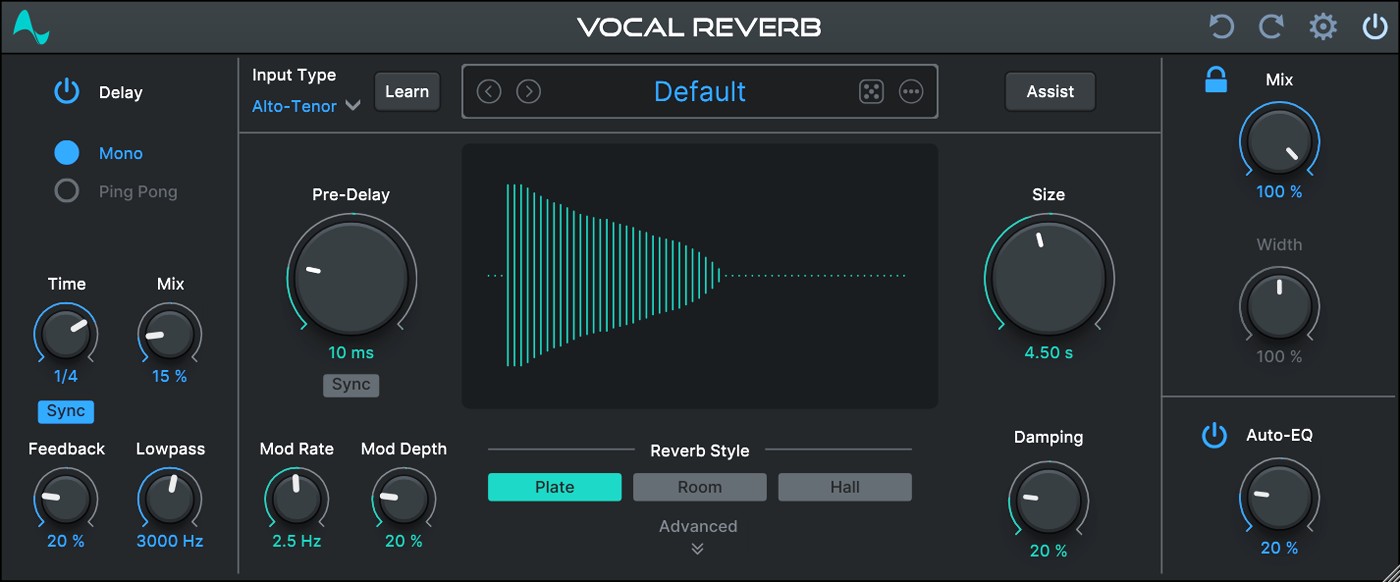Open settings with the gear icon
The image size is (1400, 582).
coord(1323,27)
